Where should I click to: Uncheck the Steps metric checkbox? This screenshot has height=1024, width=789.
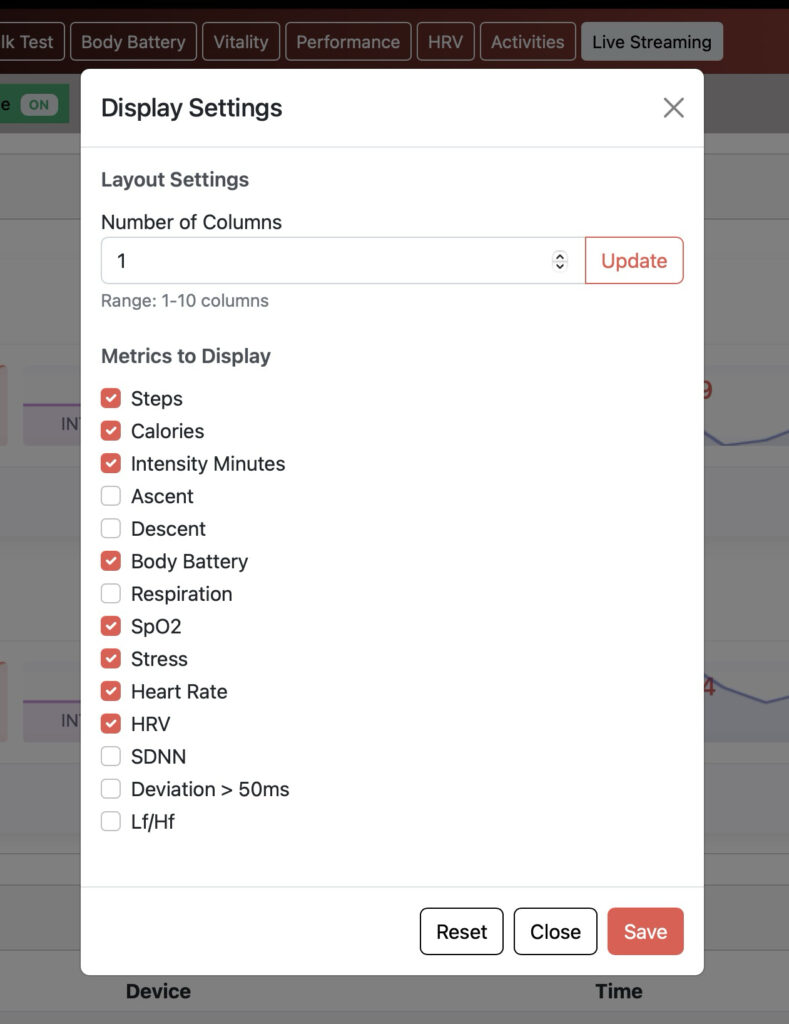click(x=111, y=398)
